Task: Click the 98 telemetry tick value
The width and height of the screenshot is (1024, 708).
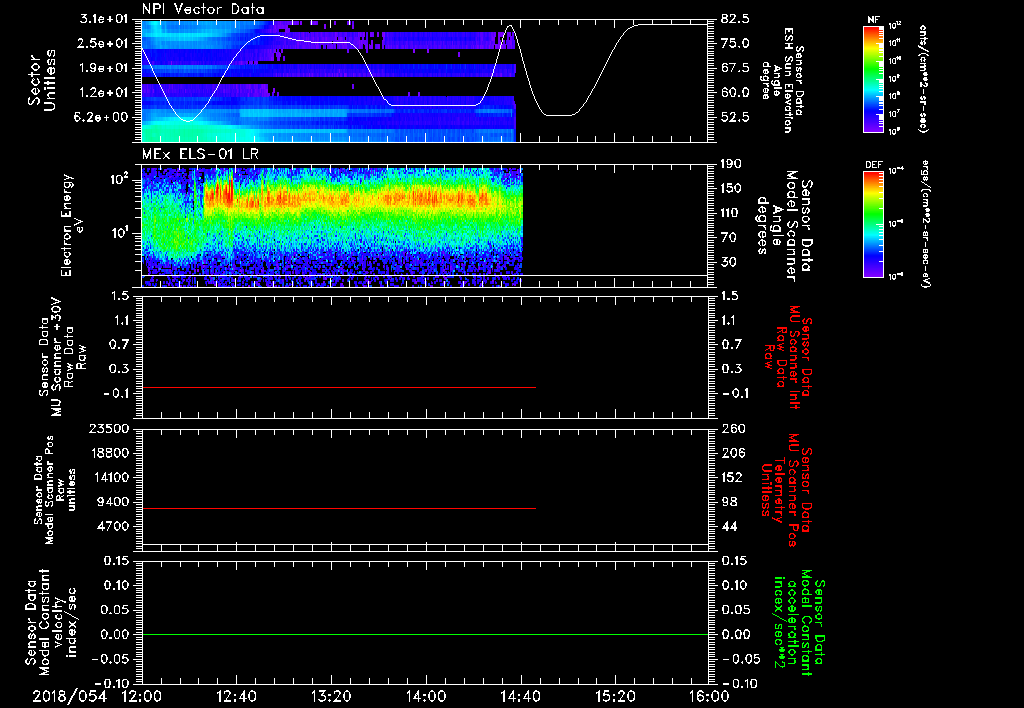Action: 729,502
